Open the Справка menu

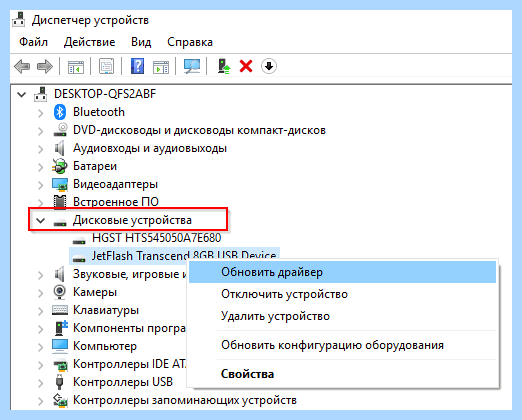click(190, 42)
